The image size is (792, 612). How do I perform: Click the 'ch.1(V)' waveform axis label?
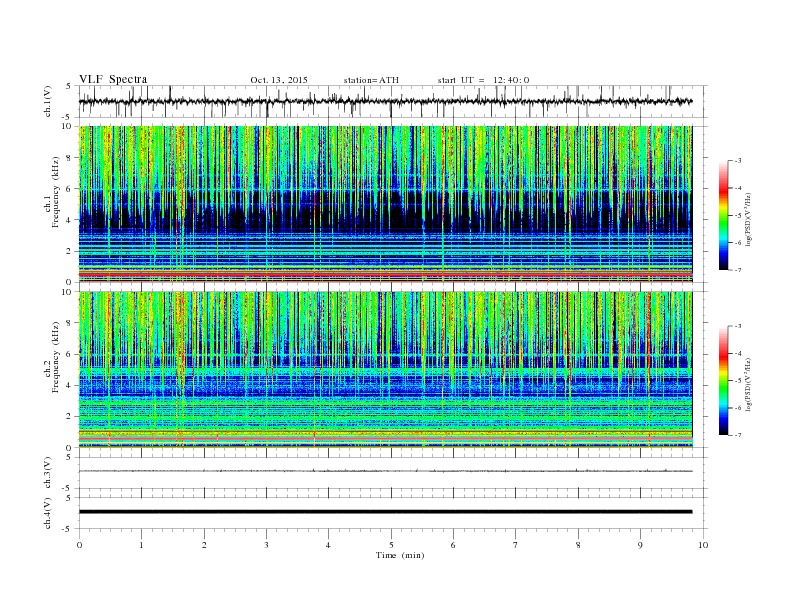coord(48,102)
